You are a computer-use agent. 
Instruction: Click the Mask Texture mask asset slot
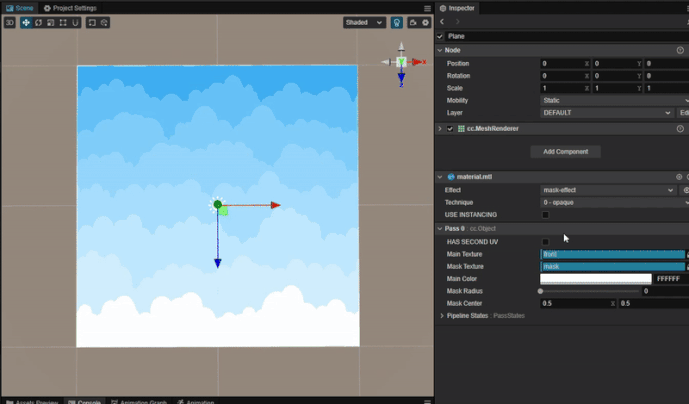pos(613,266)
